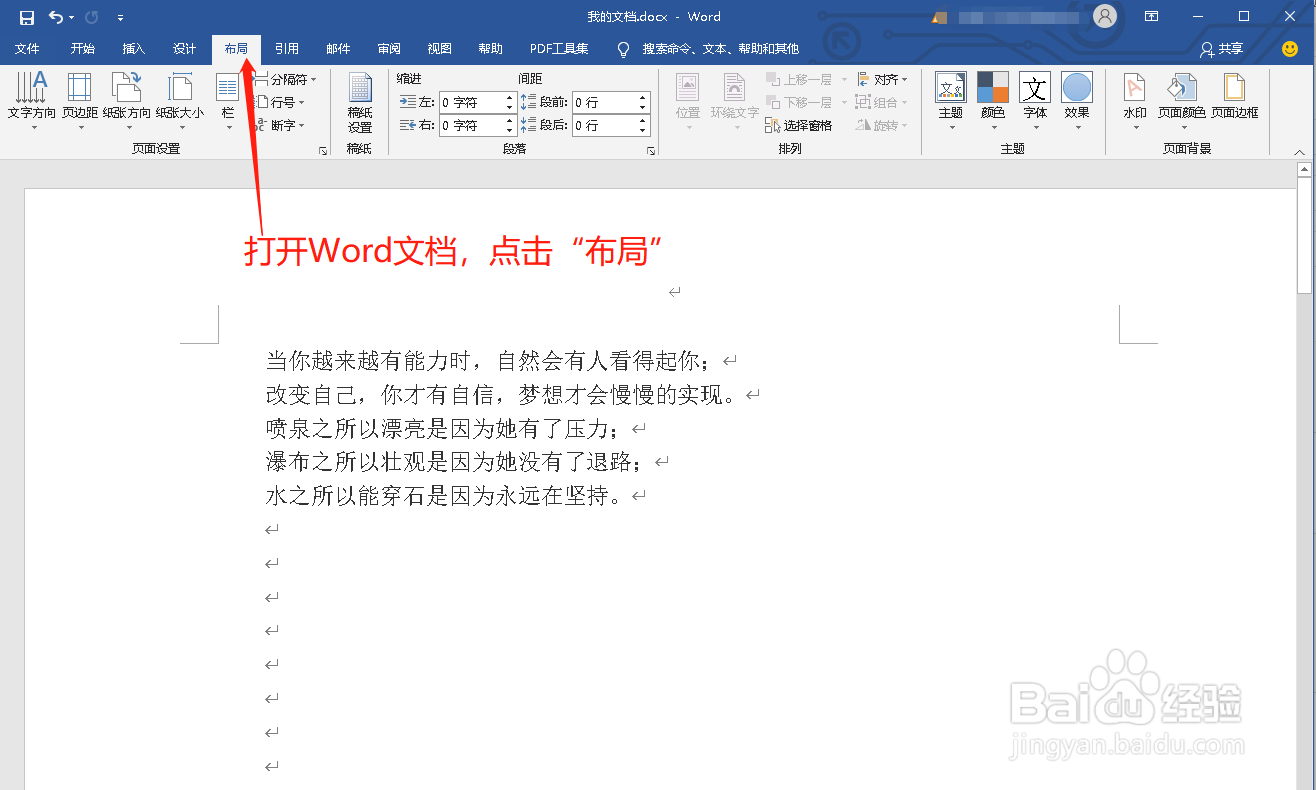The height and width of the screenshot is (790, 1316).
Task: Click the line 水之所以能穿石是因为永远在坚持
Action: [x=437, y=495]
